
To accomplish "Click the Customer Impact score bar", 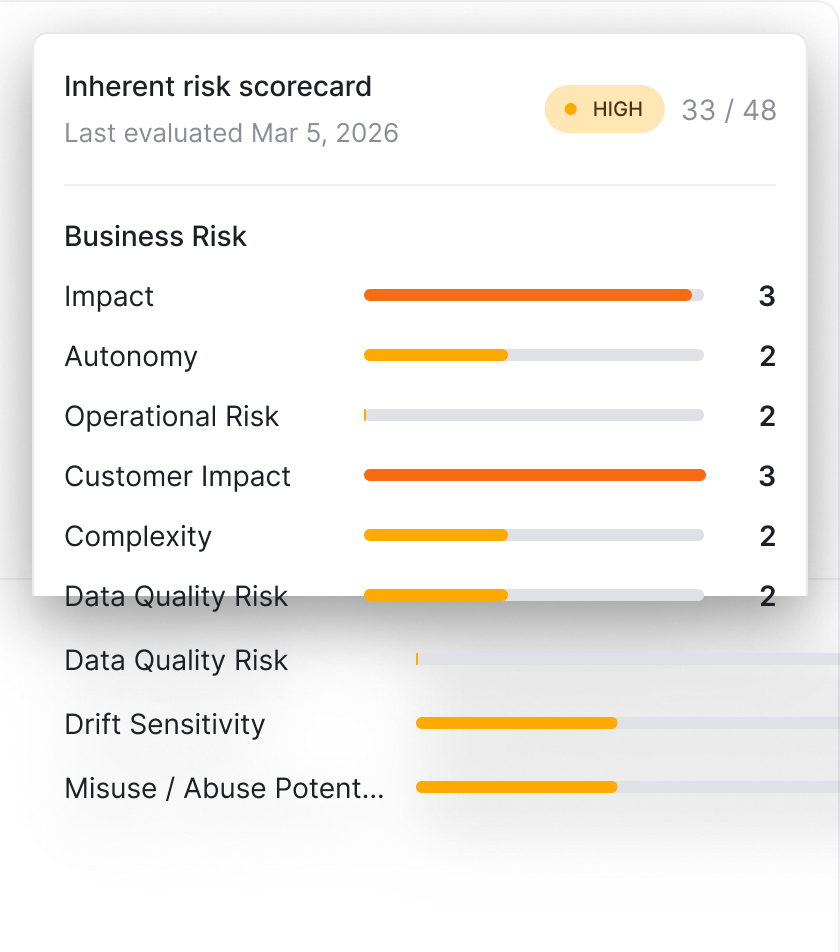I will 535,475.
